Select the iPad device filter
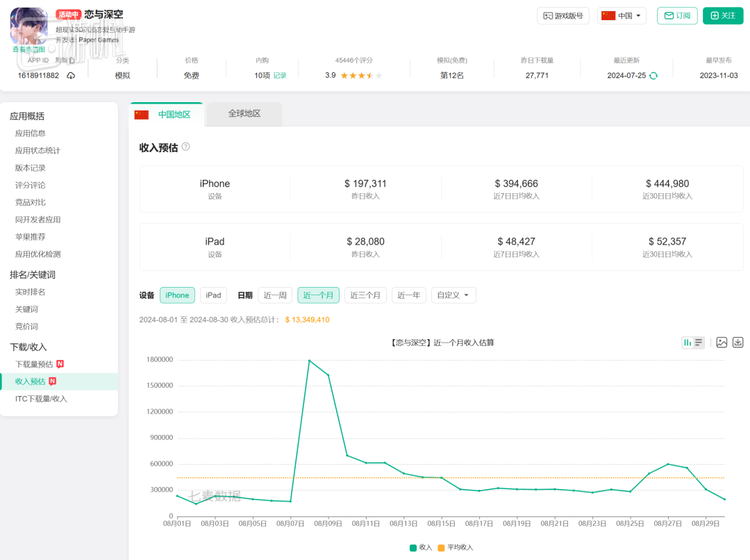Viewport: 750px width, 560px height. pyautogui.click(x=213, y=295)
